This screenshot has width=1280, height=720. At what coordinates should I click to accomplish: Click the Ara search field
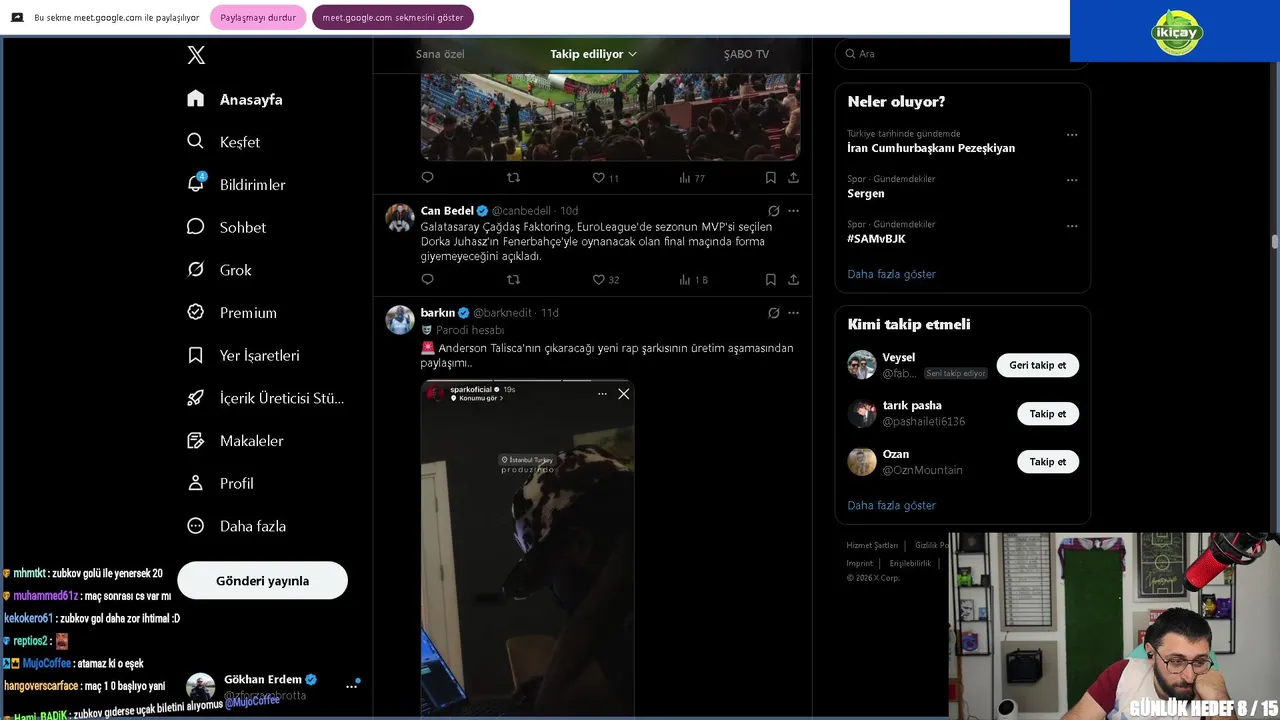(x=962, y=54)
